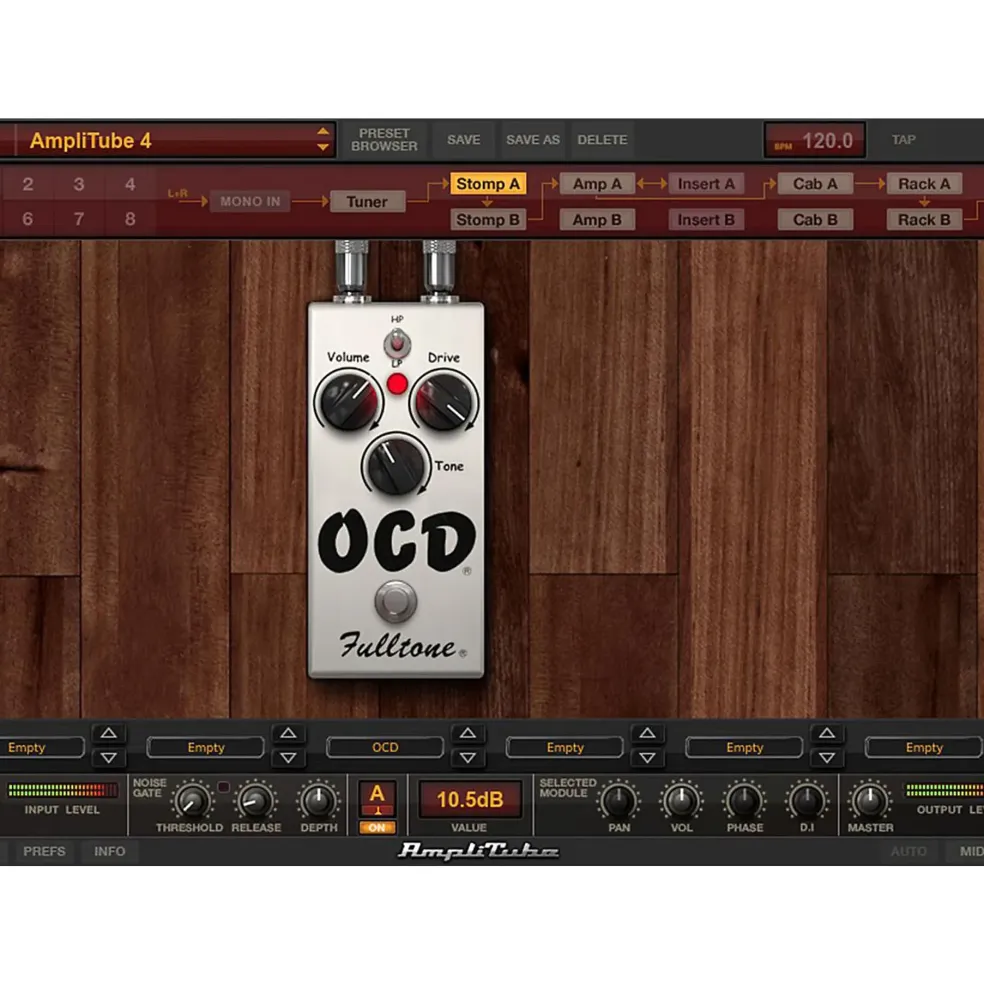Select signal chain preset 8
The width and height of the screenshot is (984, 985).
tap(130, 219)
